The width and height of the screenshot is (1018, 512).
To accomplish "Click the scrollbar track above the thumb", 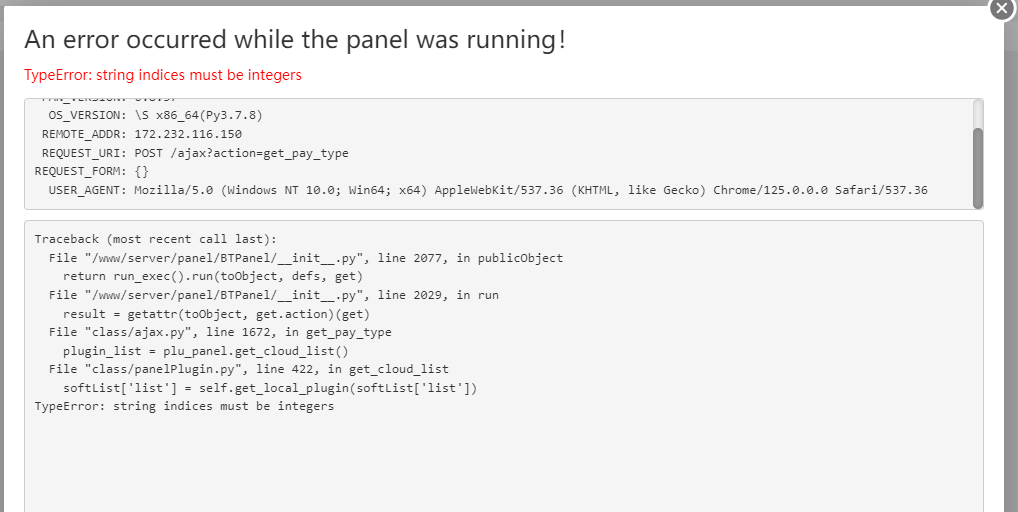I will tap(978, 114).
